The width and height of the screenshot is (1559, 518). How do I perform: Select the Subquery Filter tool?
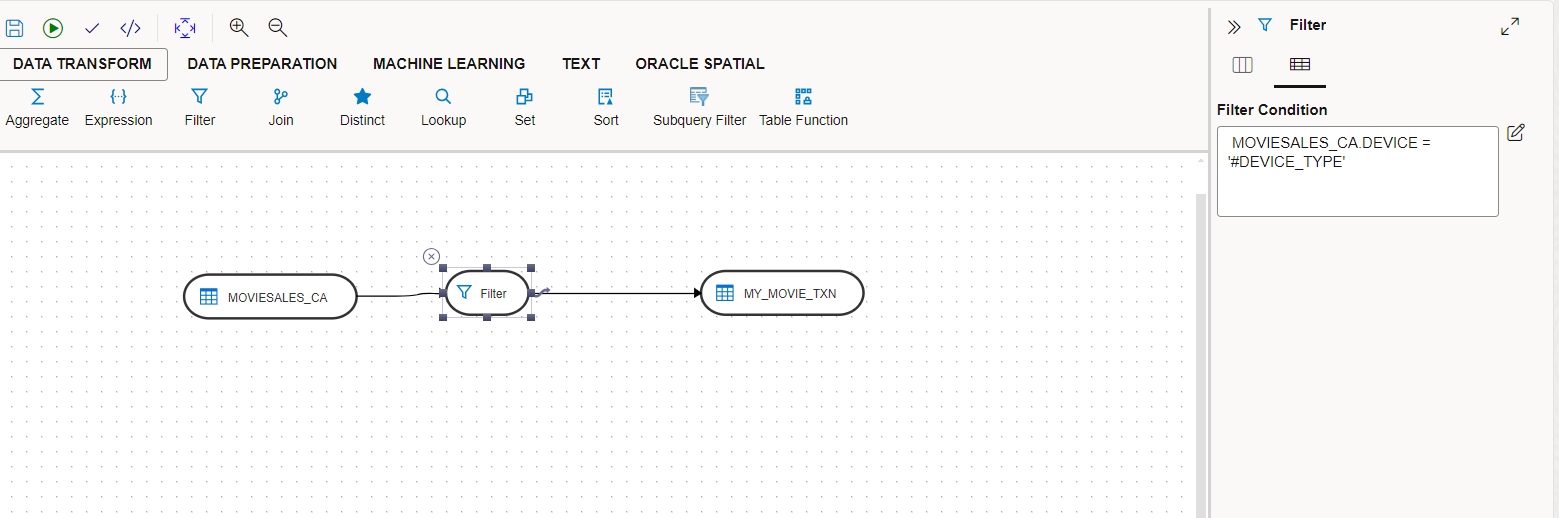[x=699, y=107]
